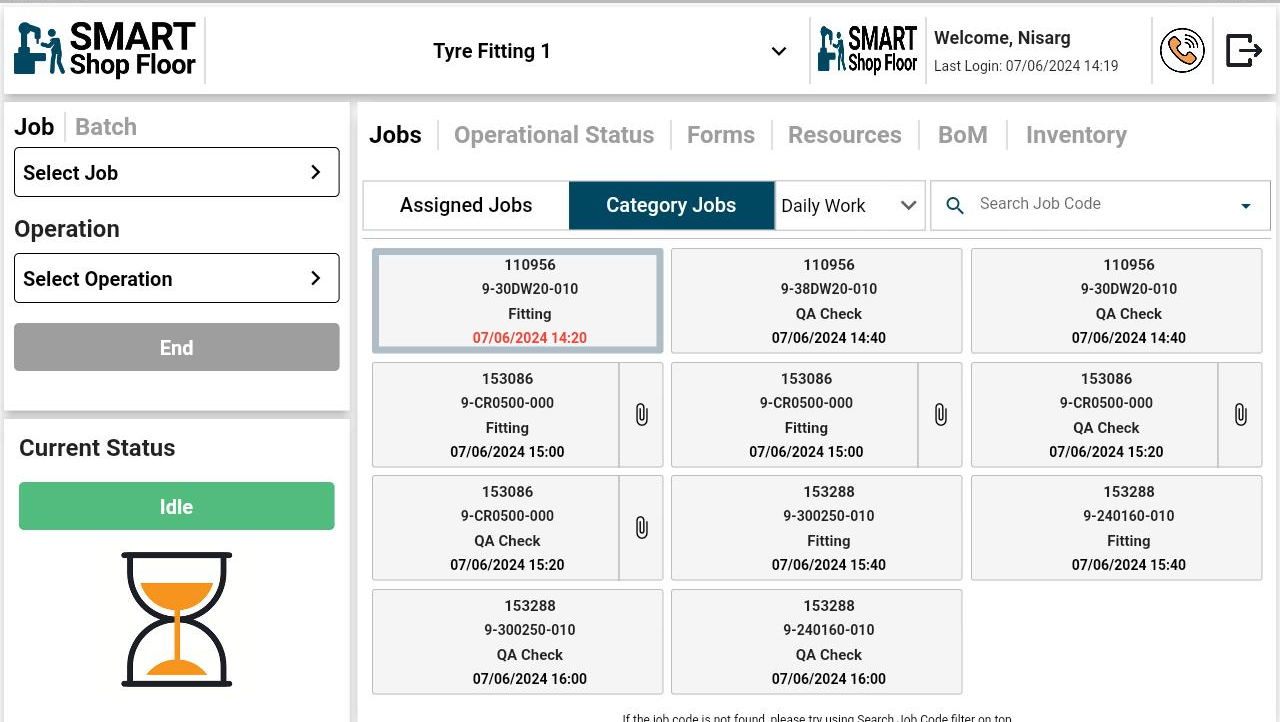Switch to Assigned Jobs view

click(x=466, y=205)
